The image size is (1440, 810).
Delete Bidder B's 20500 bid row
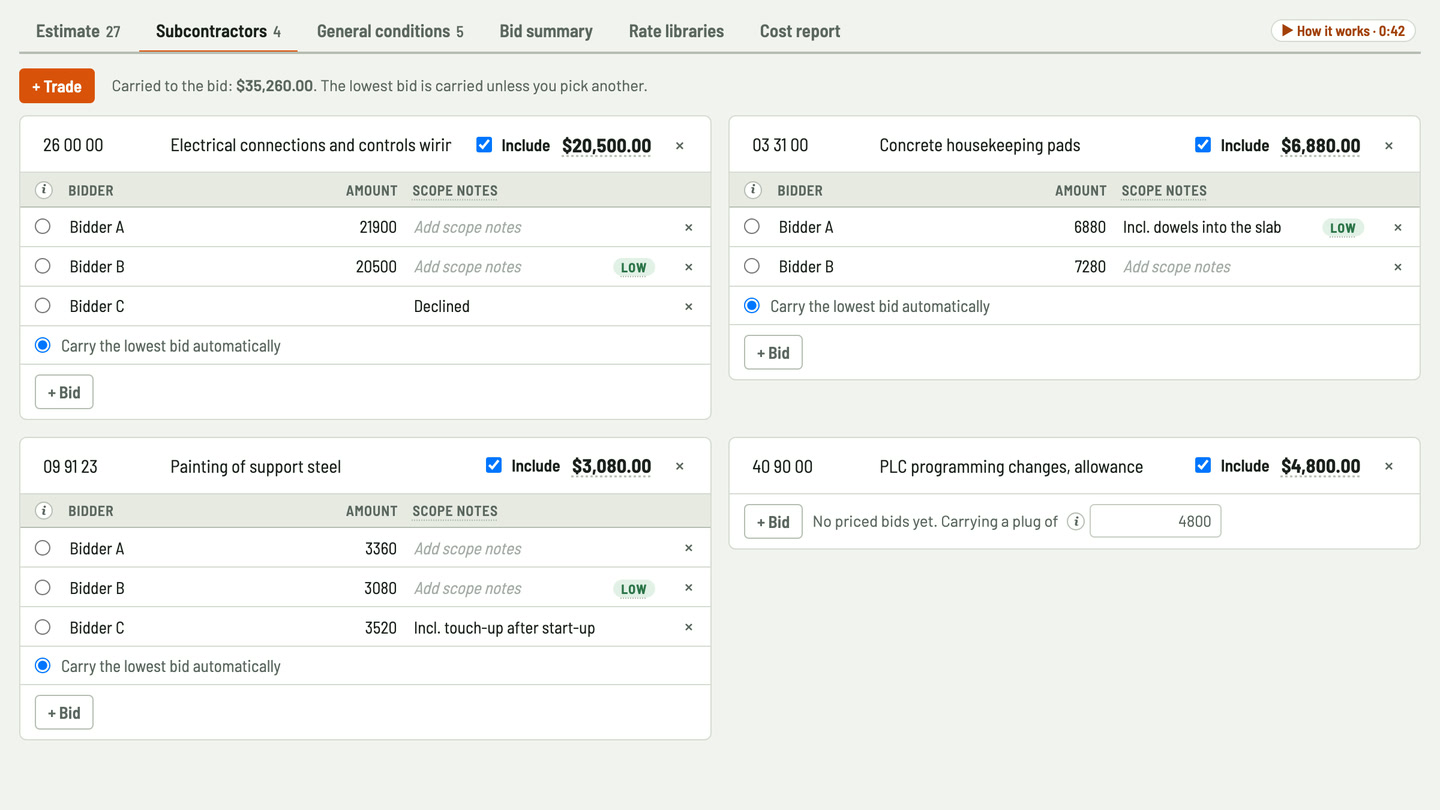688,267
